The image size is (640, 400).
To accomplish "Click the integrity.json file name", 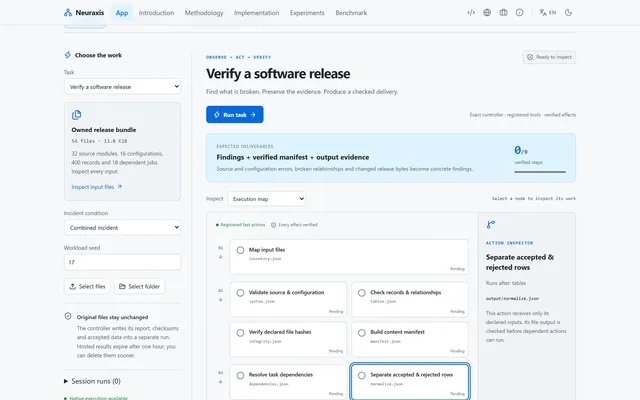I will pos(265,341).
